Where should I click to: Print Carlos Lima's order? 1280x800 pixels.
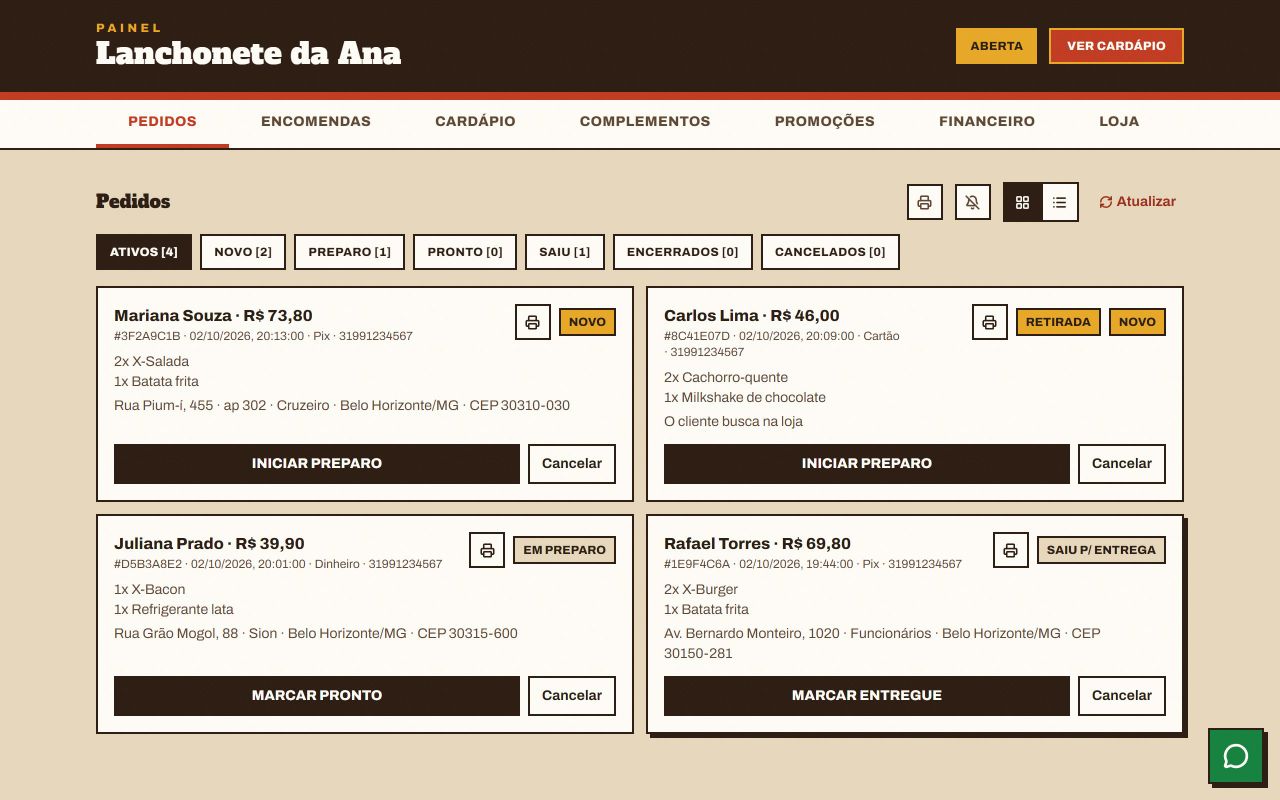click(x=990, y=322)
